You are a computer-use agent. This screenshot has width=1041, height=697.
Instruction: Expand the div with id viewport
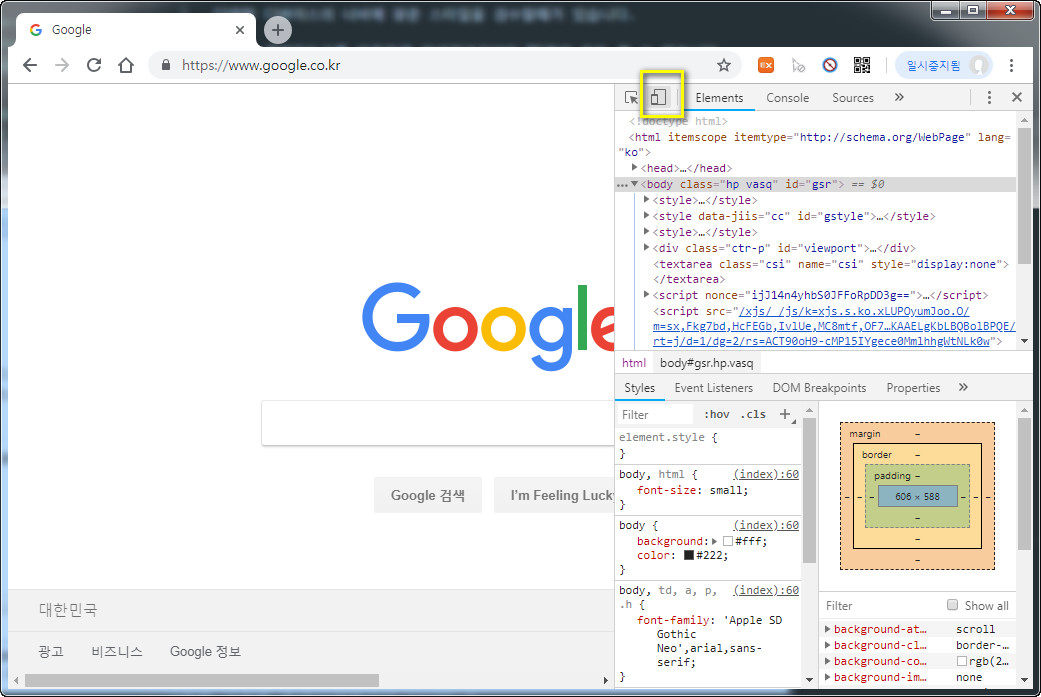point(647,248)
